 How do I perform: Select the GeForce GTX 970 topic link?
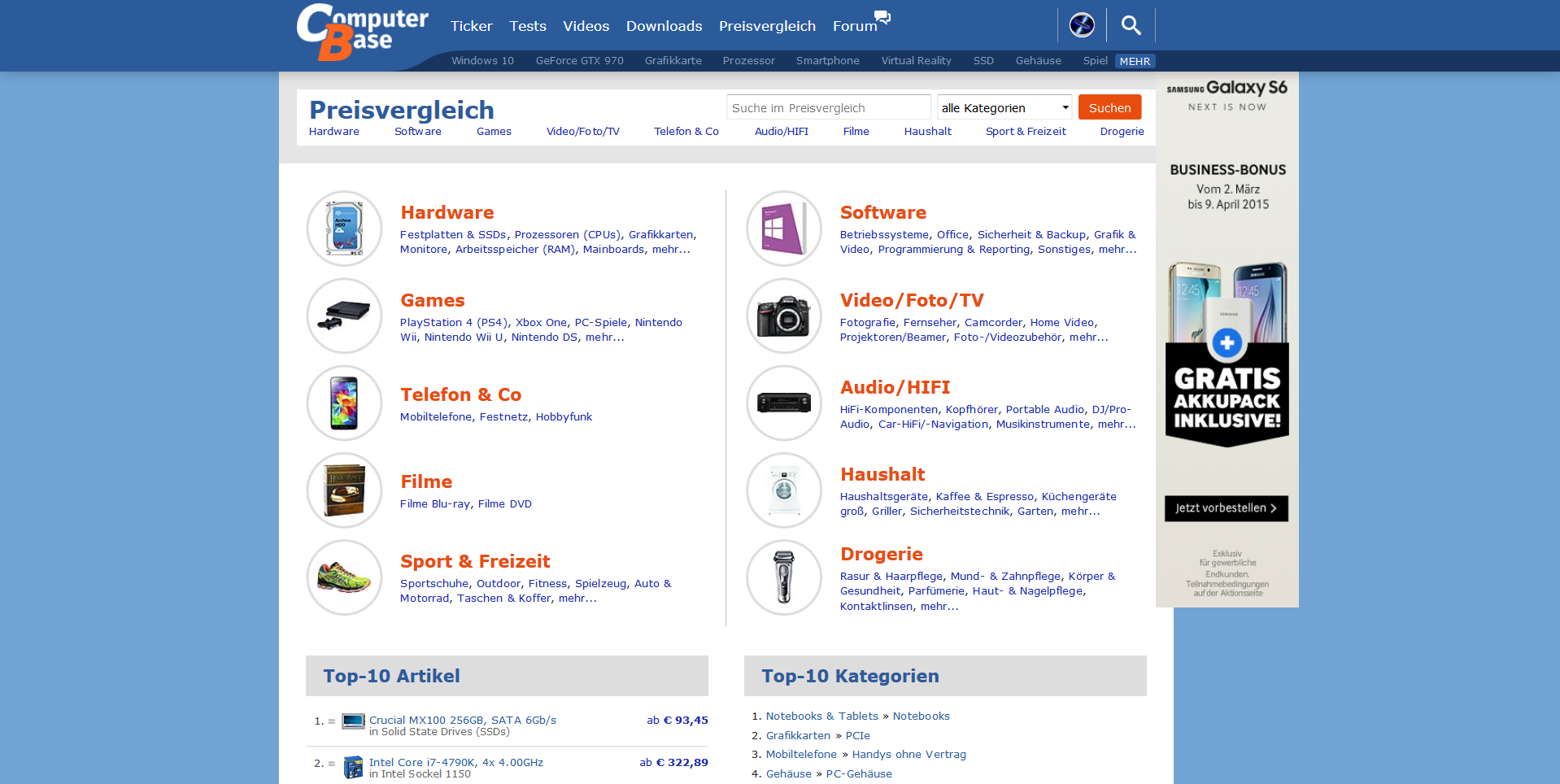[579, 61]
